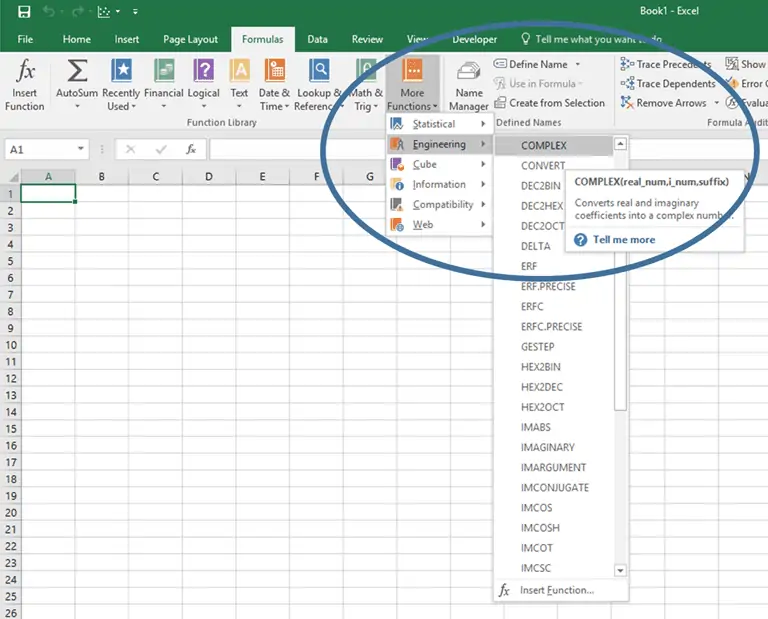Select the COMPLEX function

point(553,145)
